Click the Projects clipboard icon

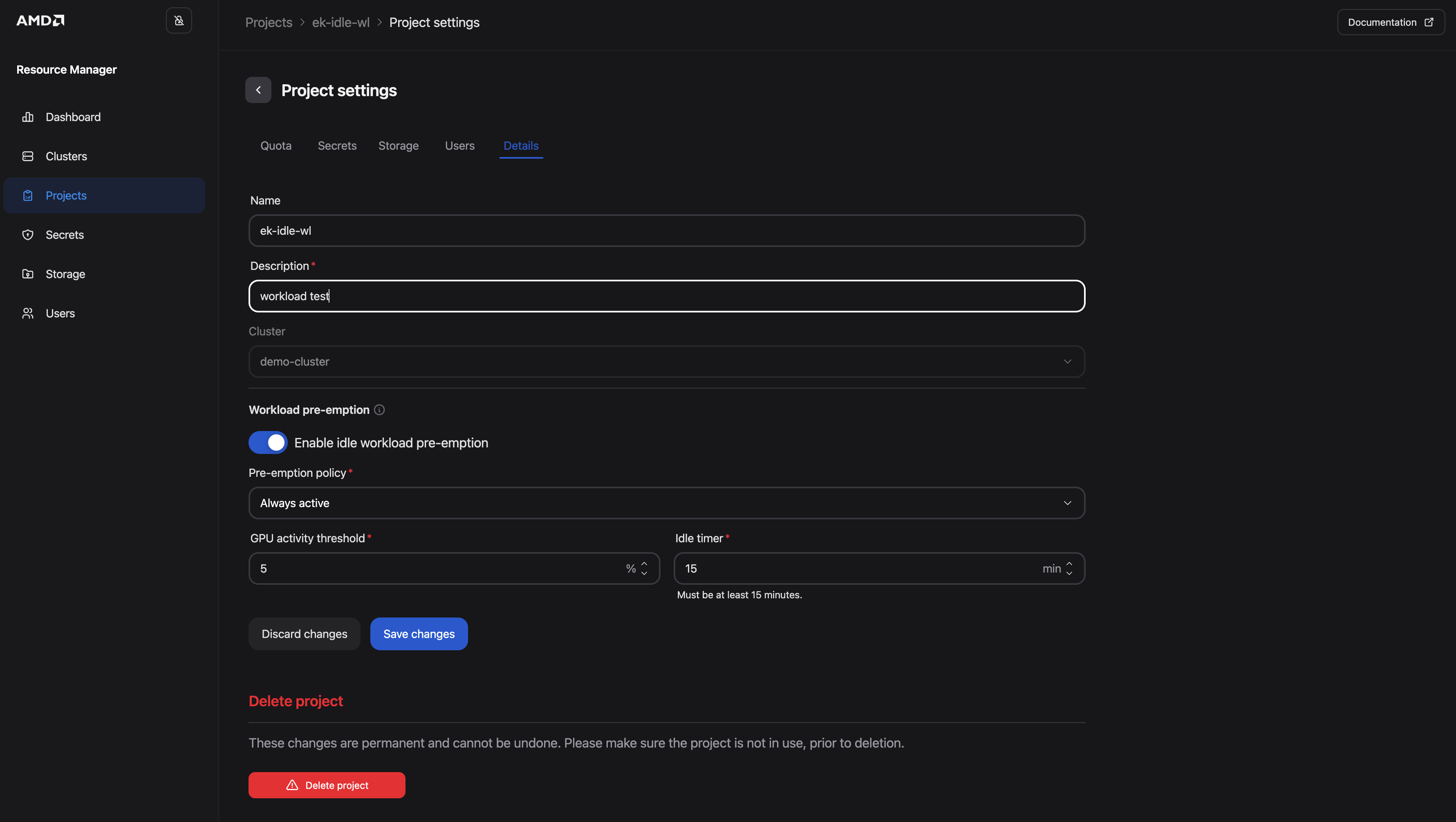28,195
